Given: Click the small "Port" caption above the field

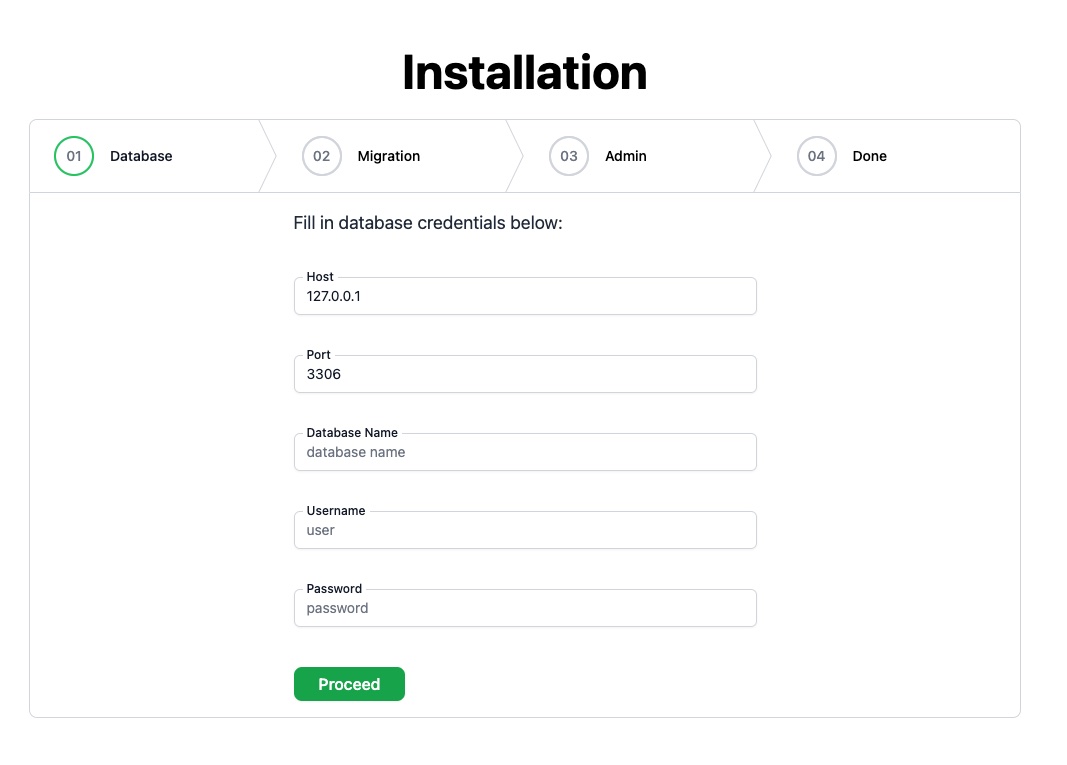Looking at the screenshot, I should pyautogui.click(x=318, y=355).
